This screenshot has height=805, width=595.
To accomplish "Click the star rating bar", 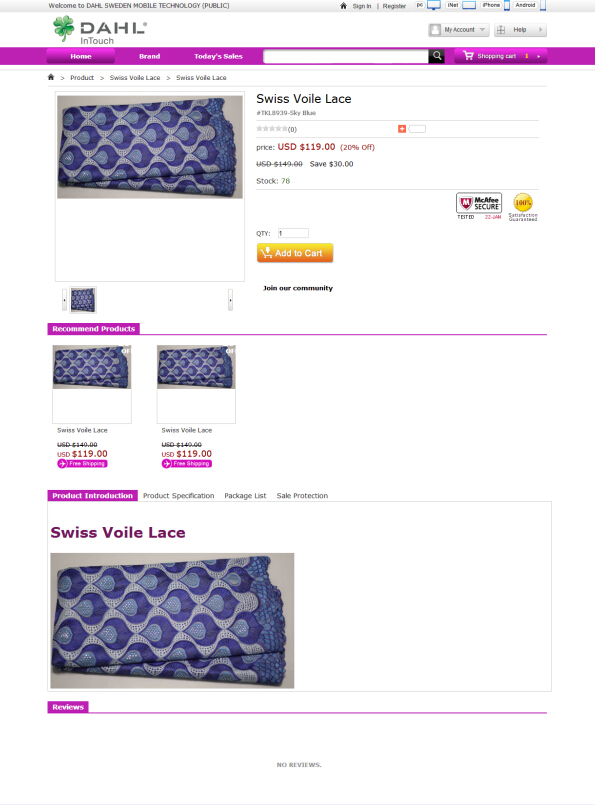I will point(272,129).
